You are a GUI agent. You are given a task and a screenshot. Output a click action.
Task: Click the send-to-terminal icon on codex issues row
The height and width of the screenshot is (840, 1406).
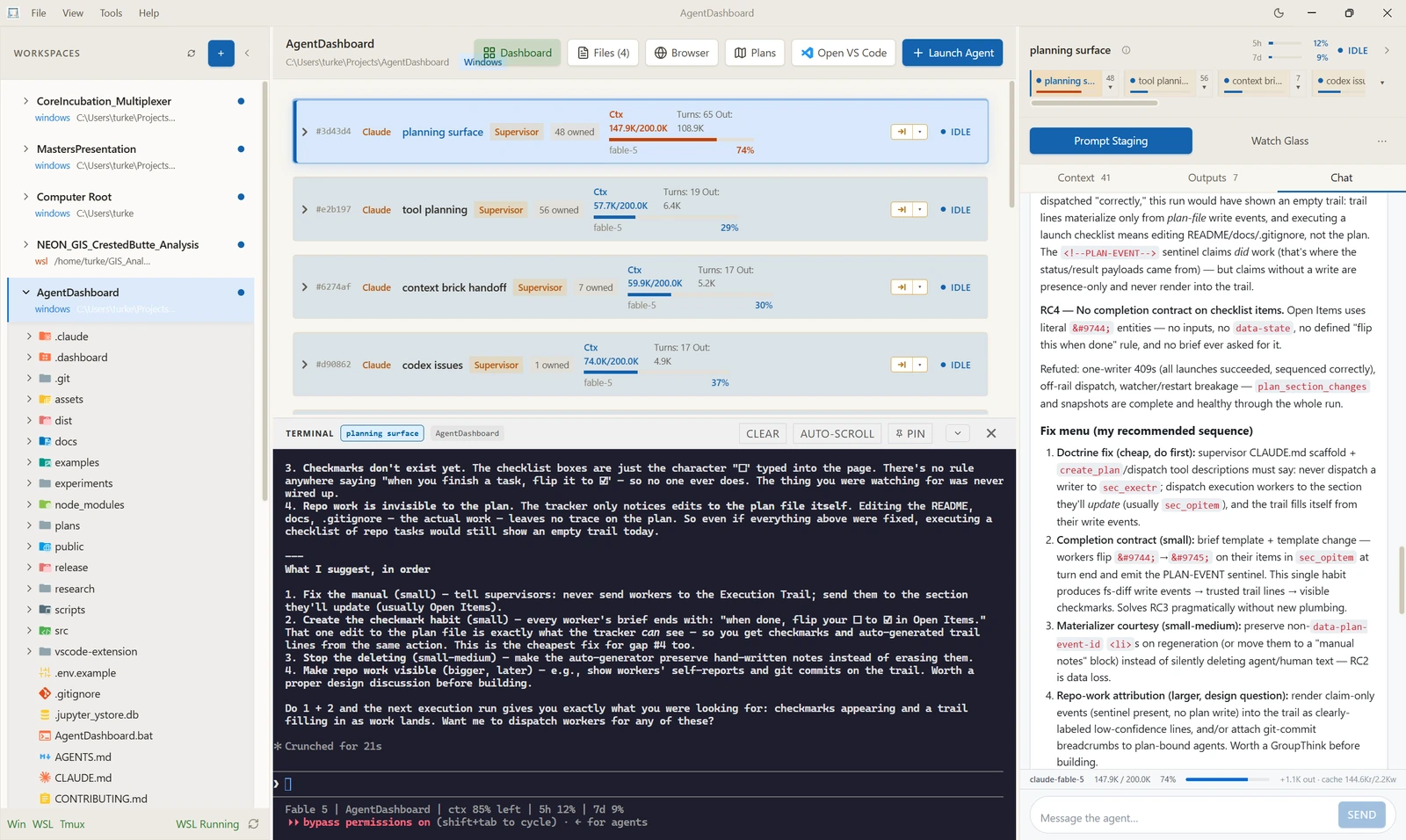coord(902,365)
